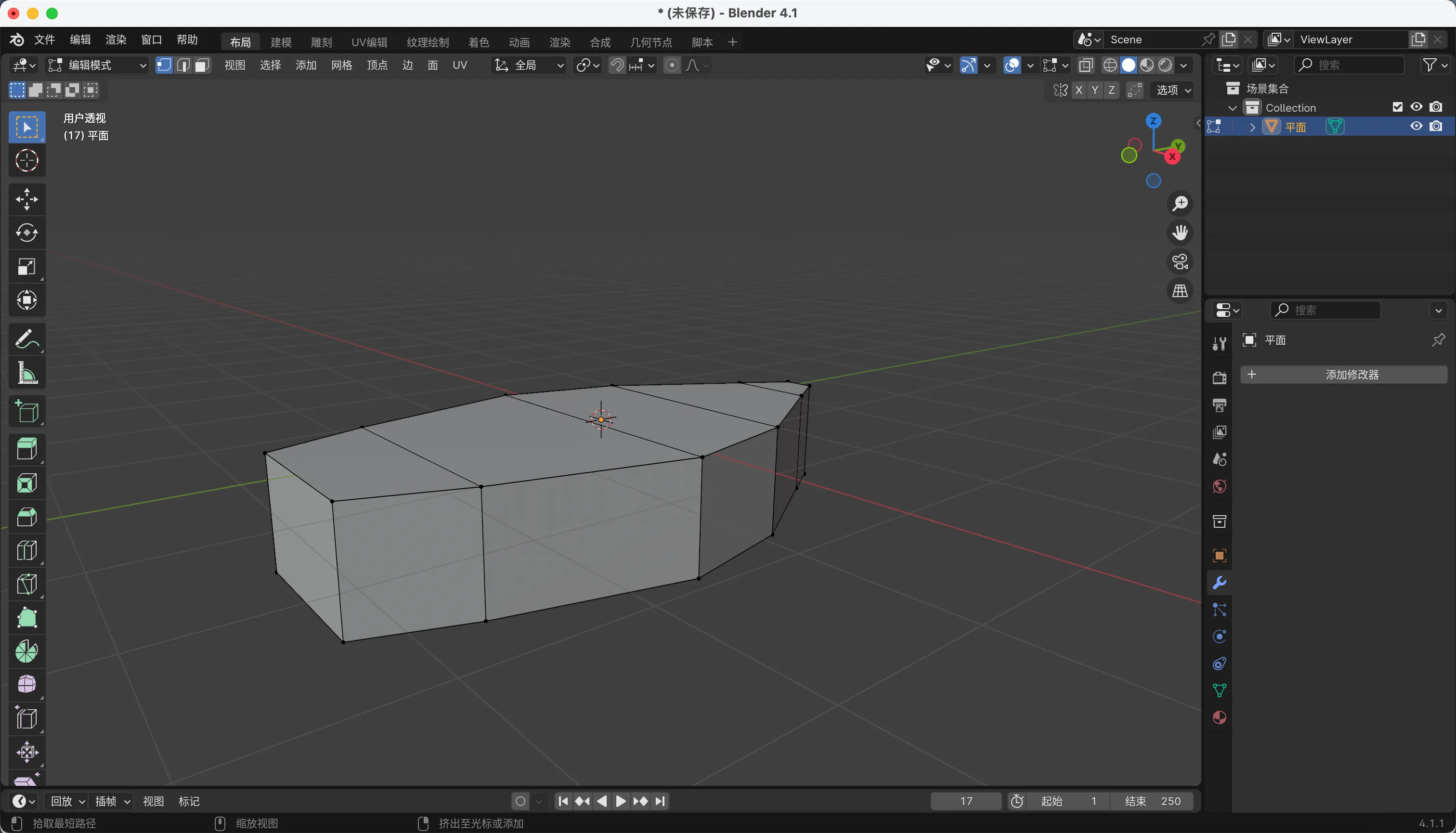Hide the 平面 object in viewport
The image size is (1456, 833).
click(x=1417, y=127)
